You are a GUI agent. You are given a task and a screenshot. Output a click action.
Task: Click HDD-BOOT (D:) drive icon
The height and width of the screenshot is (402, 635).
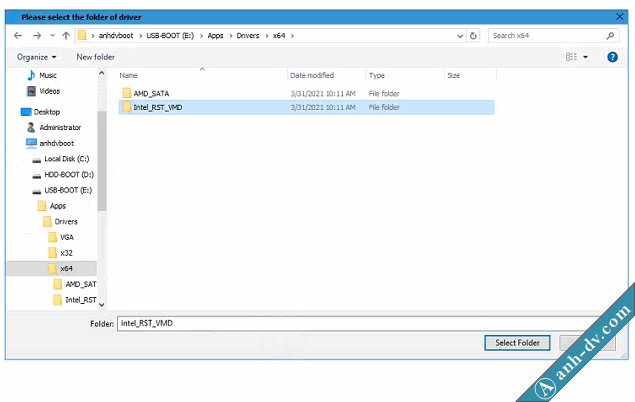tap(36, 176)
